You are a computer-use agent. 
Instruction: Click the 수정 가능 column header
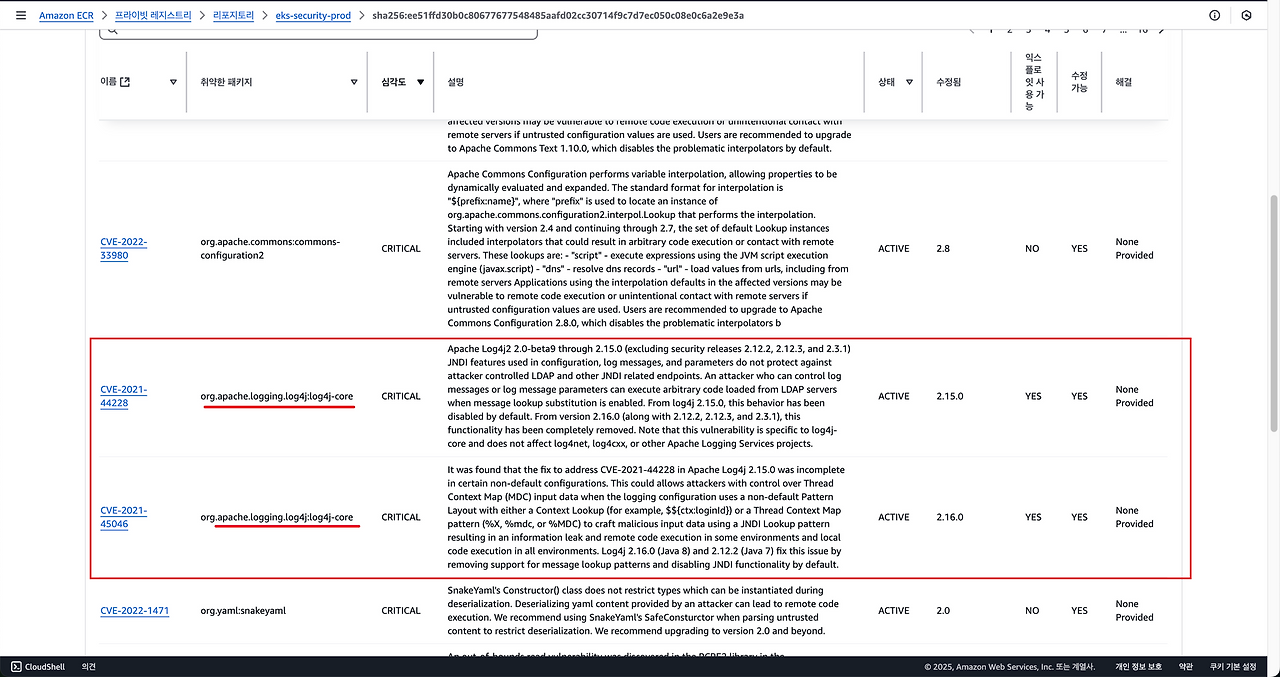click(1080, 82)
